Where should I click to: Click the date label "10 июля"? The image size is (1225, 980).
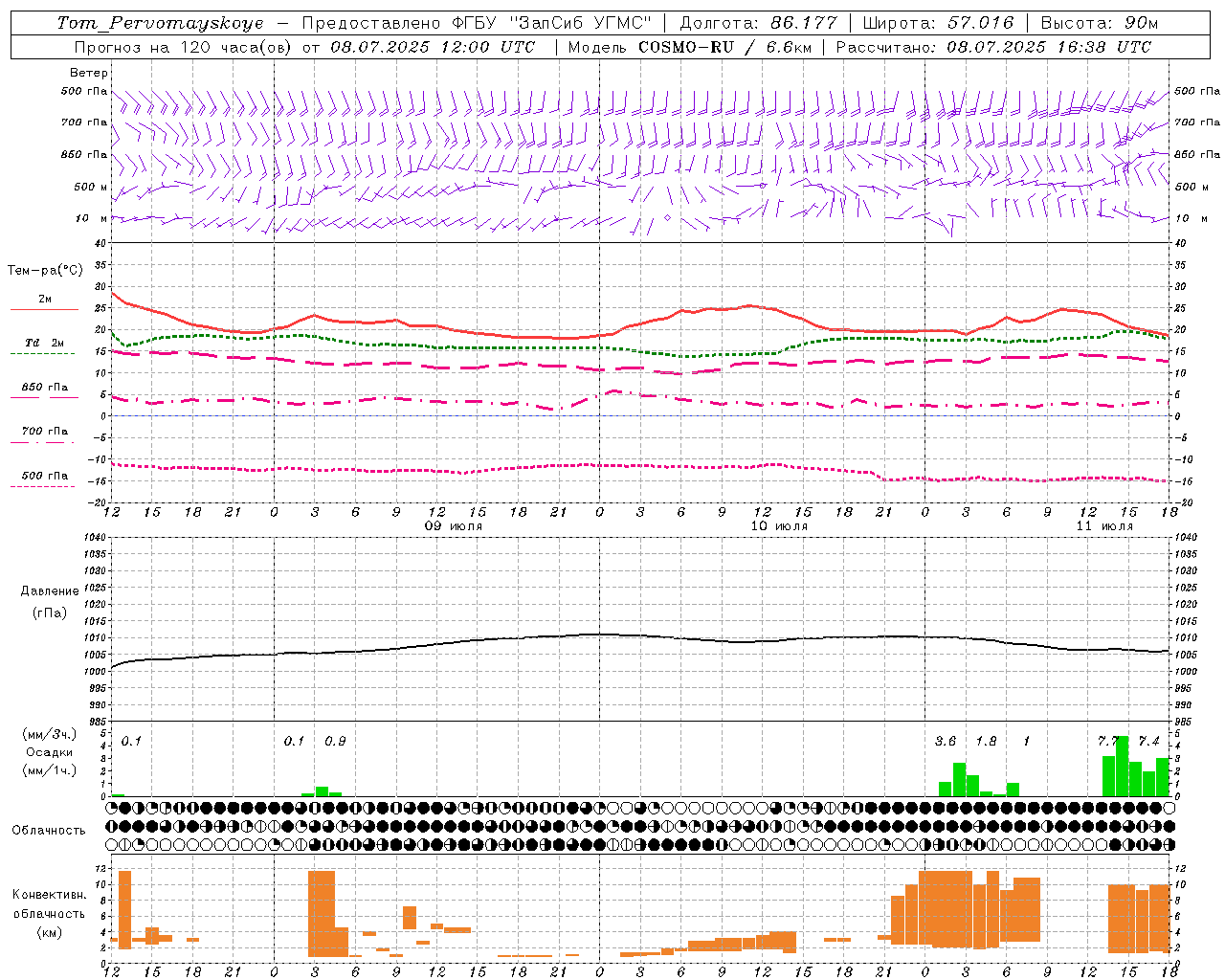click(779, 526)
